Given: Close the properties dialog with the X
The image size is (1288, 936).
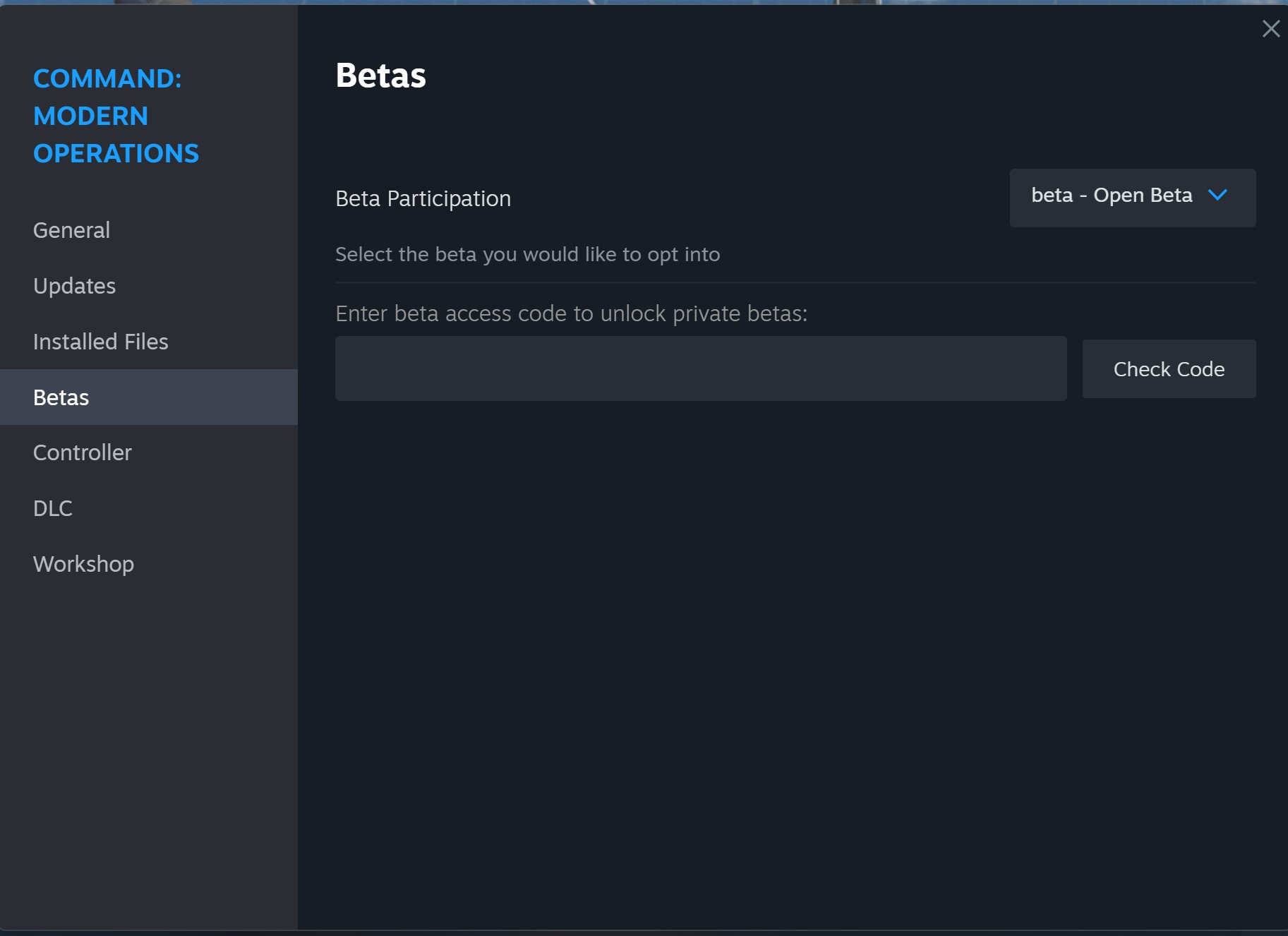Looking at the screenshot, I should pos(1270,29).
